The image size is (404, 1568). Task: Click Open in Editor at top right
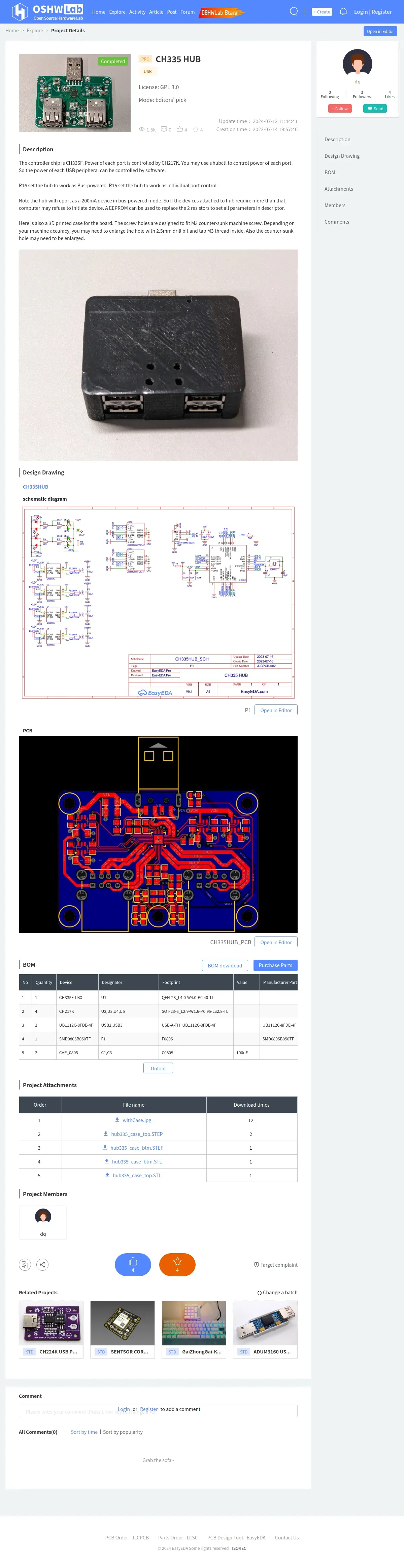[380, 31]
